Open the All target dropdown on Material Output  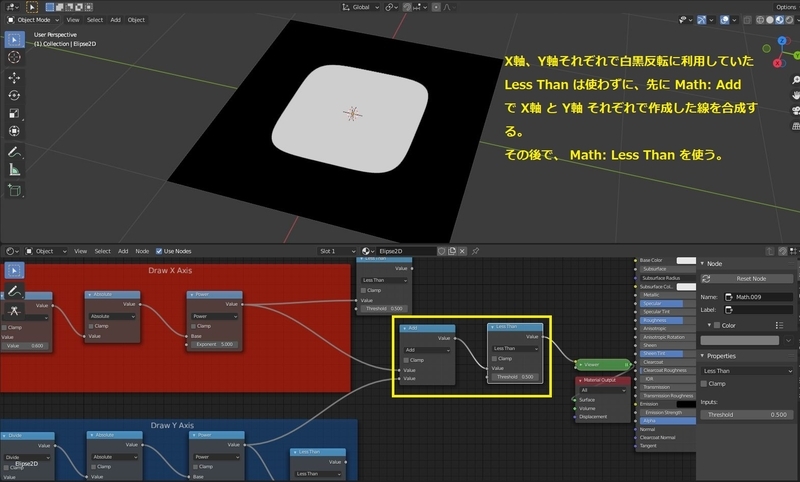(x=603, y=390)
